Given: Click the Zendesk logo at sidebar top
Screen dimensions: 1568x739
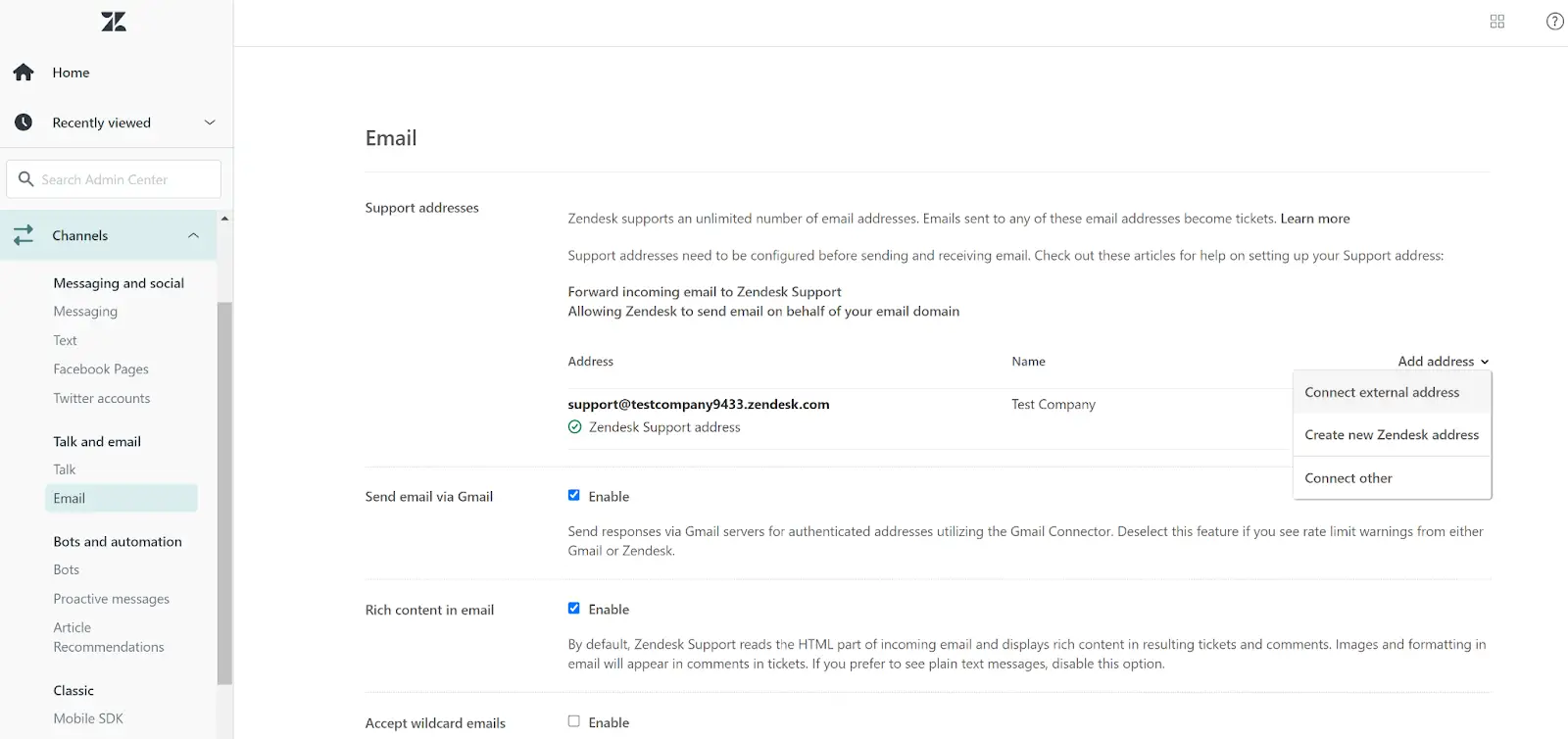Looking at the screenshot, I should pos(113,21).
